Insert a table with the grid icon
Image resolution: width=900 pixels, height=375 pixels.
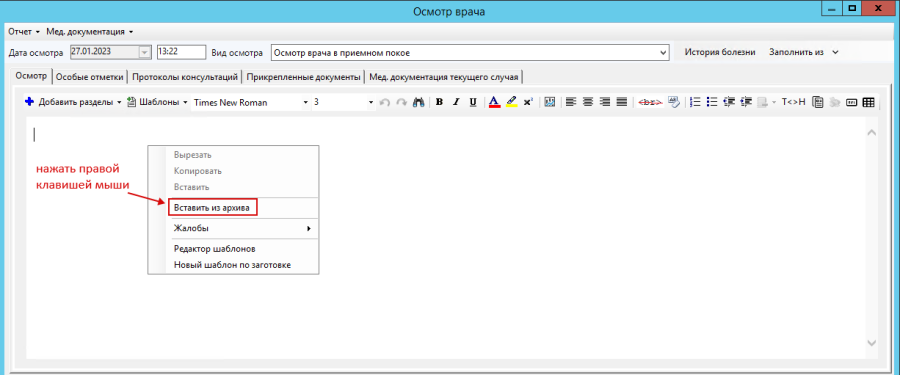coord(868,103)
